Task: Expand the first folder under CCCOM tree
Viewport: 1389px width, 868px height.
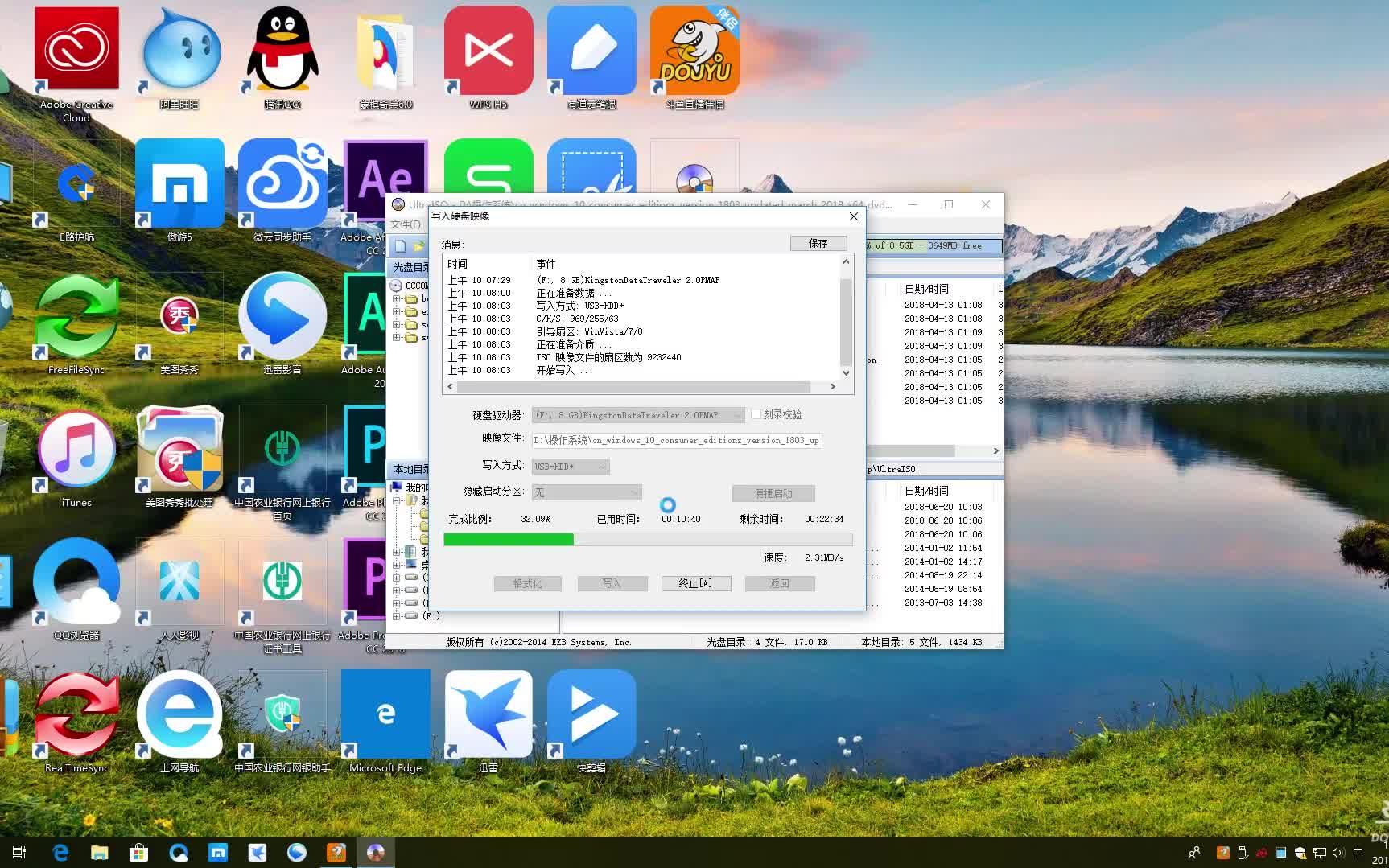Action: 396,298
